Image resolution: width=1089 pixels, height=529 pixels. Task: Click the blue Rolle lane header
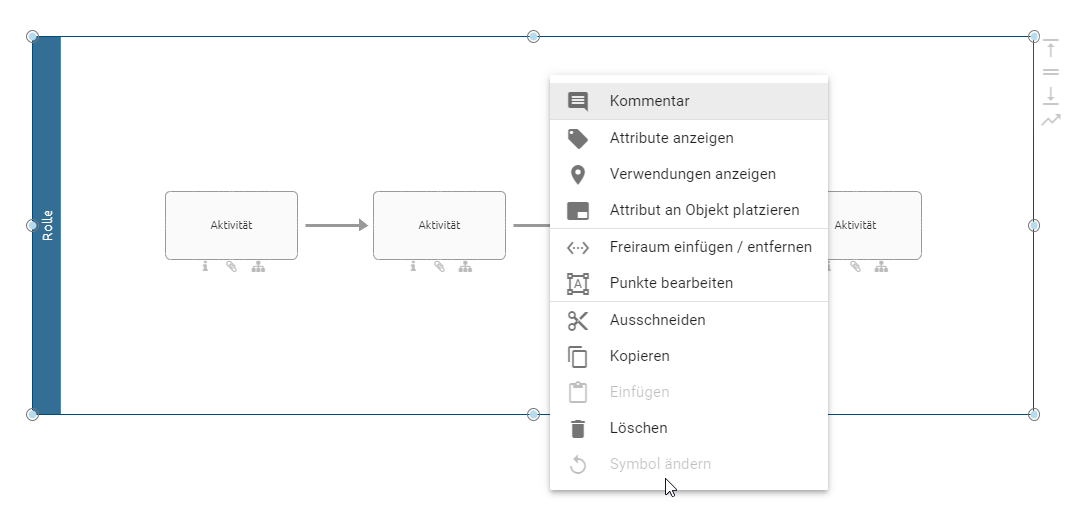coord(47,225)
